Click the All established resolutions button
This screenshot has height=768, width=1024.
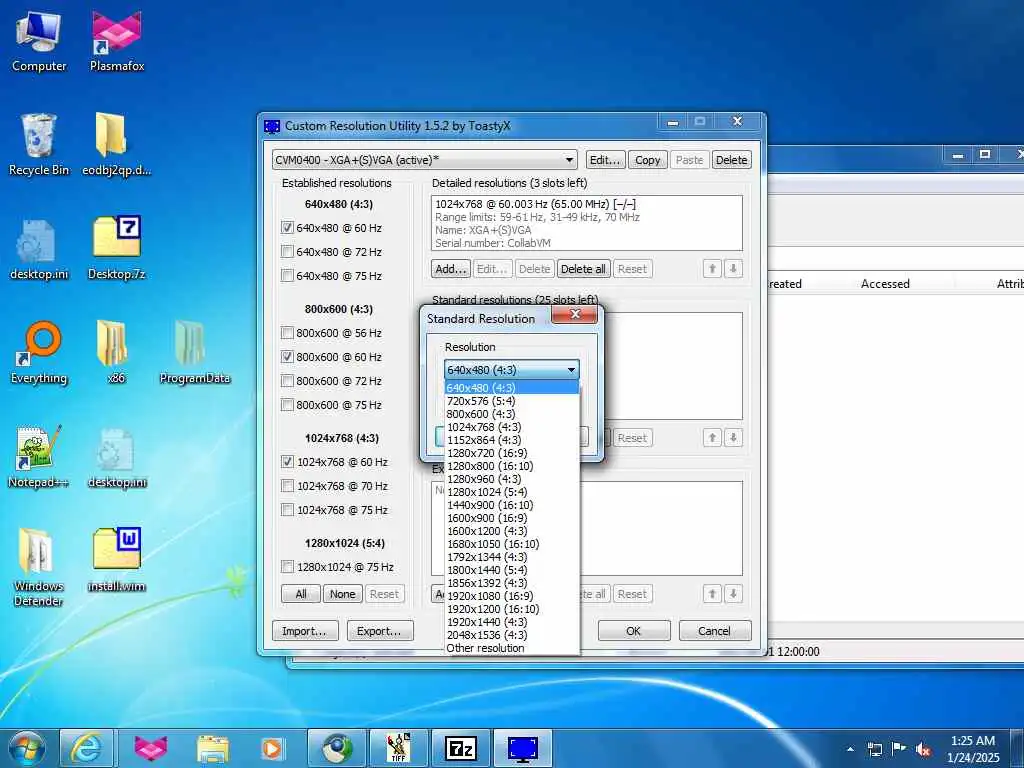[300, 594]
